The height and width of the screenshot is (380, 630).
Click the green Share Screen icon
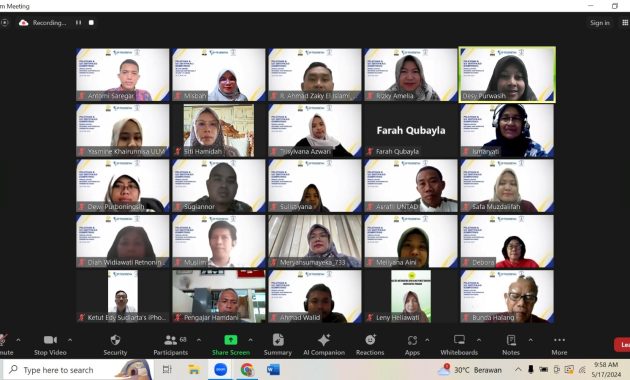231,340
